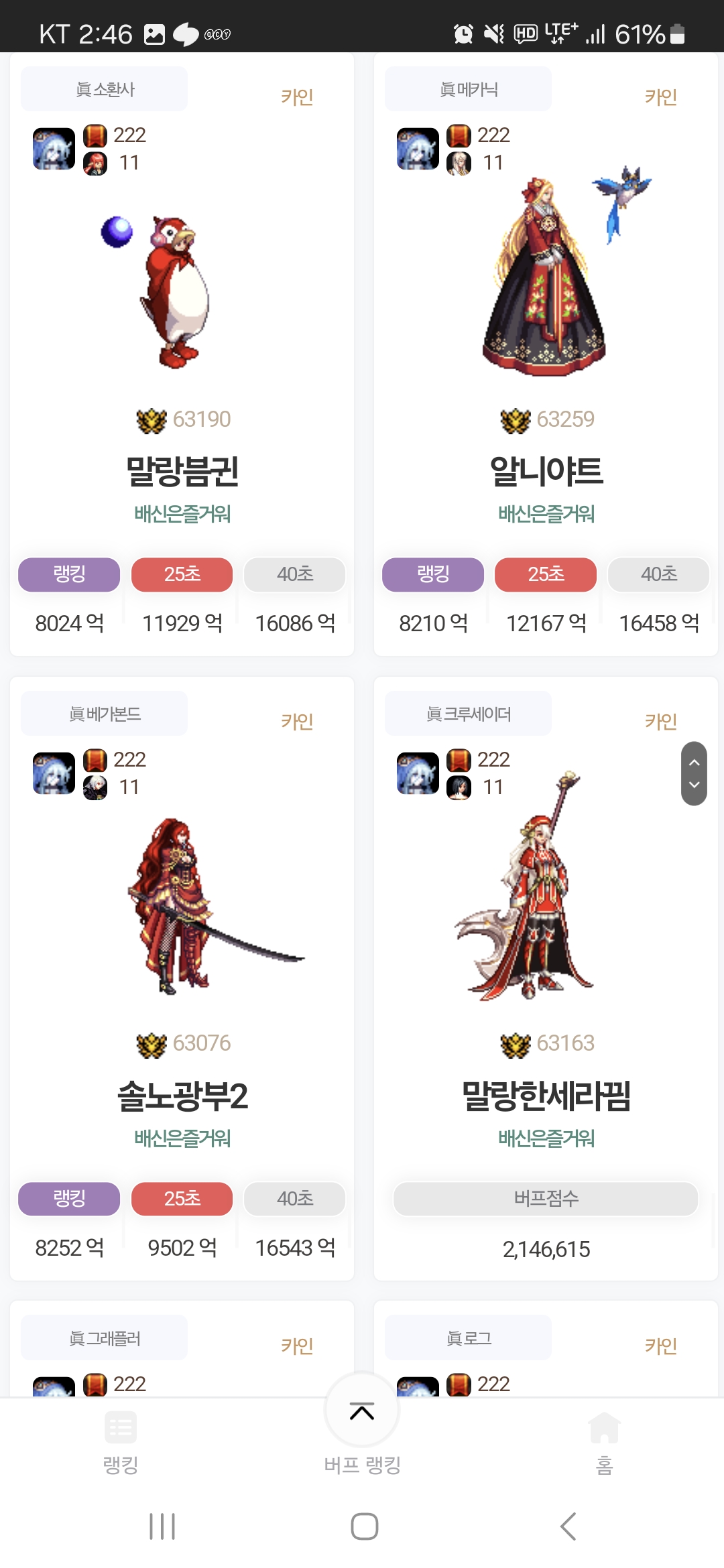Open the 솔노광부2 character name
This screenshot has width=724, height=1568.
tap(182, 1096)
